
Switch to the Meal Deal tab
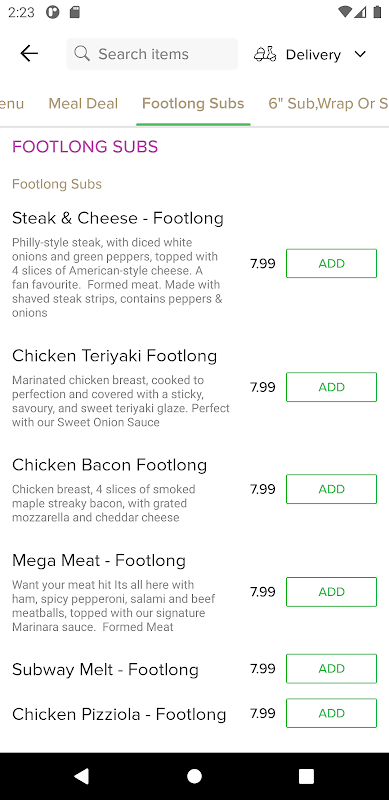(x=83, y=104)
